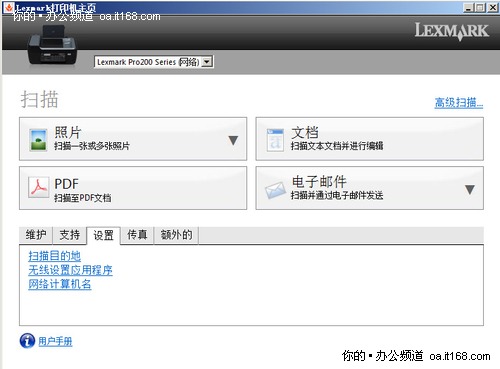Screen dimensions: 500x369
Task: Open the 无线设置应用程序 link
Action: pos(70,270)
